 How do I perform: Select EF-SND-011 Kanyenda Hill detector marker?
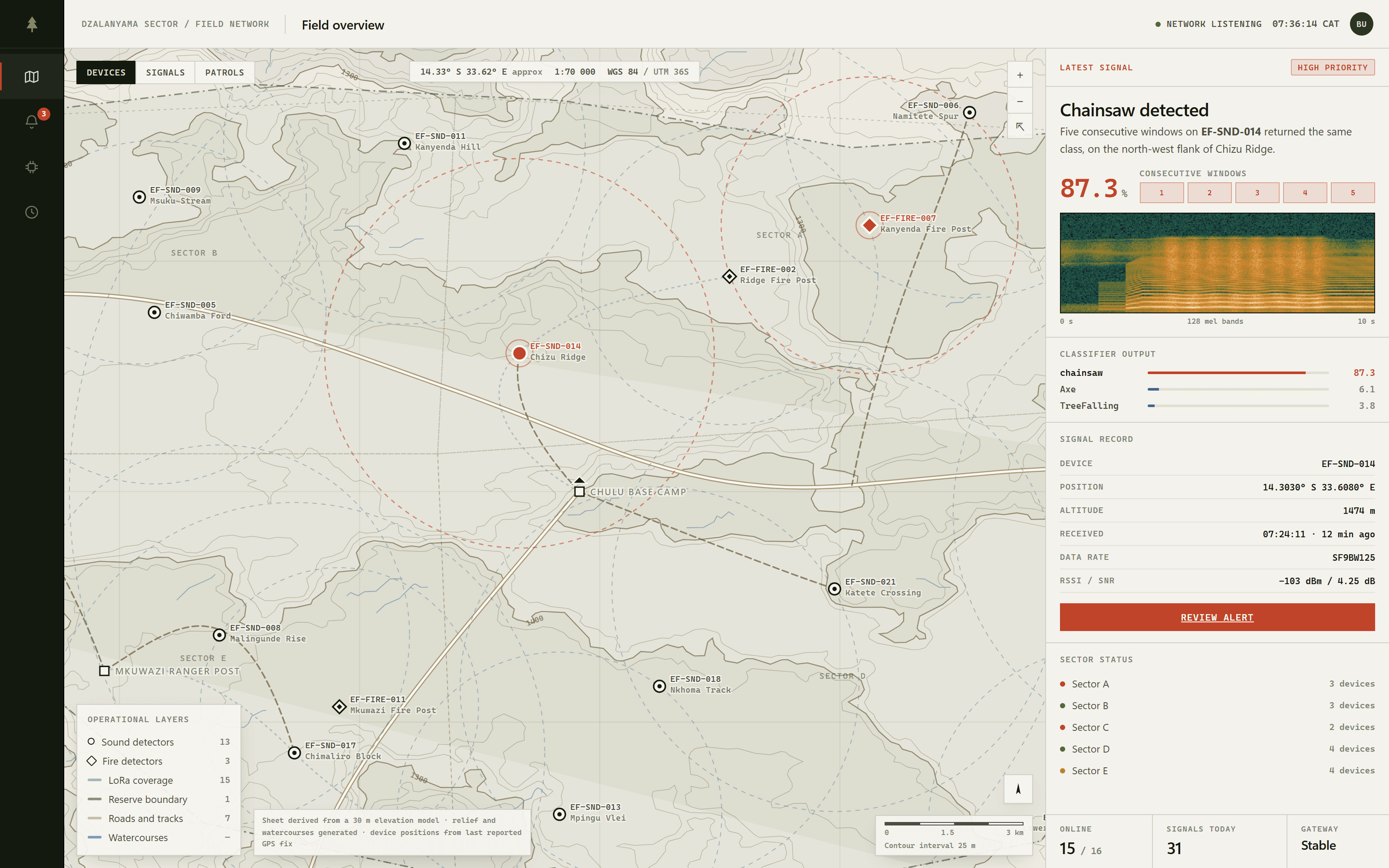click(405, 143)
